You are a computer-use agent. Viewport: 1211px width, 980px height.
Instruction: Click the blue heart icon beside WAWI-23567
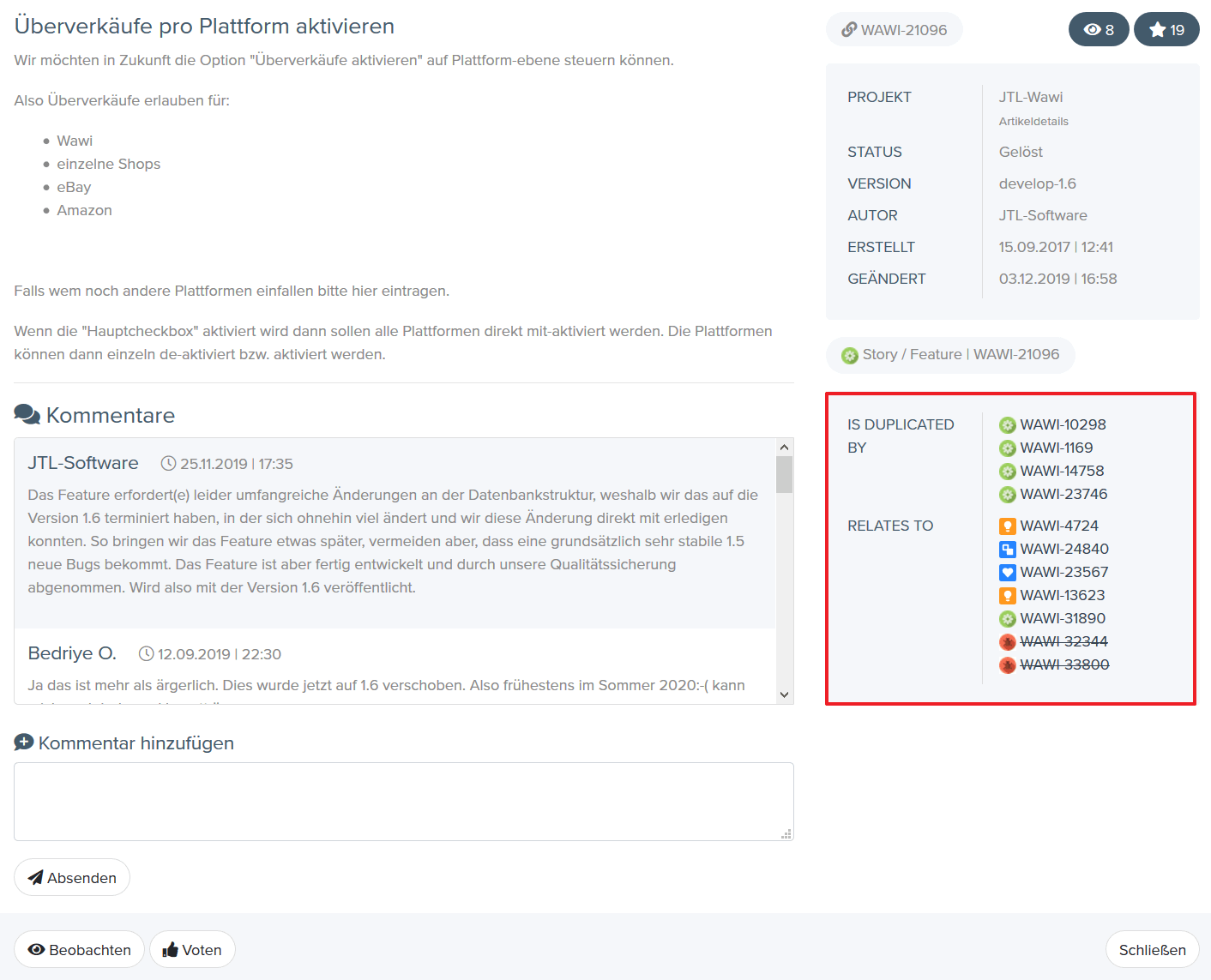point(1007,573)
